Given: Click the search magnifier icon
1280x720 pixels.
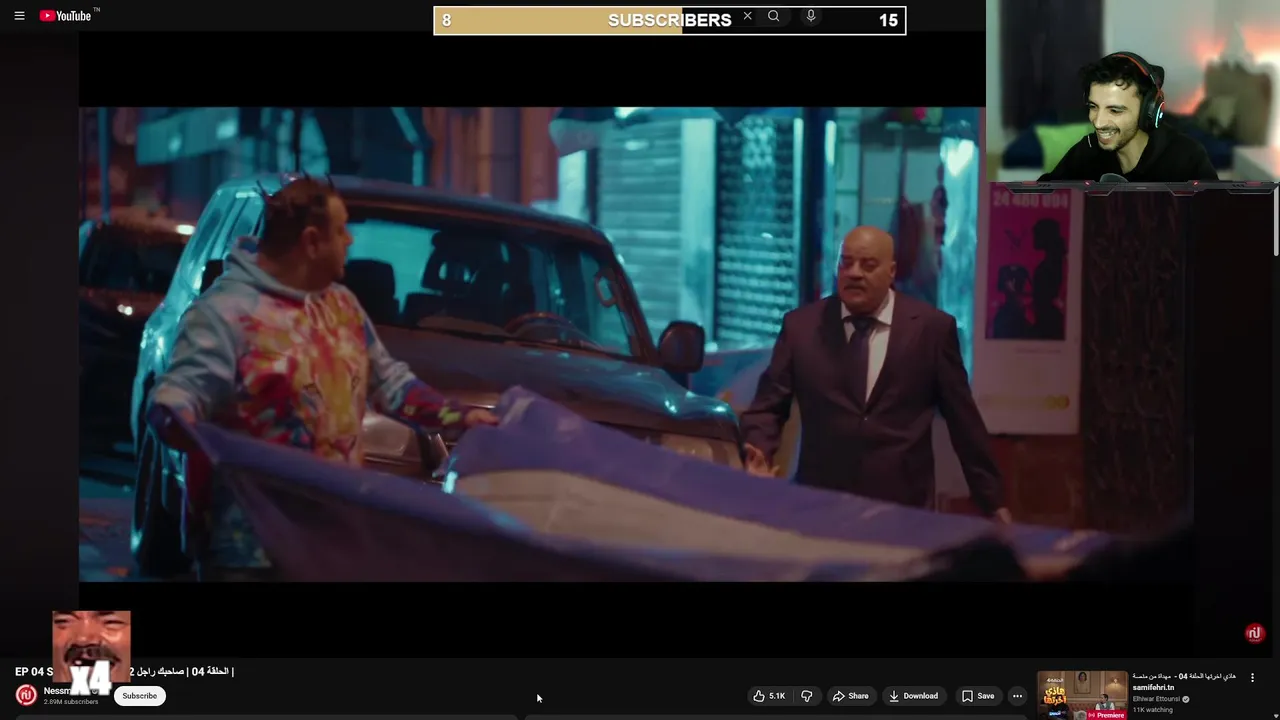Looking at the screenshot, I should pyautogui.click(x=773, y=16).
